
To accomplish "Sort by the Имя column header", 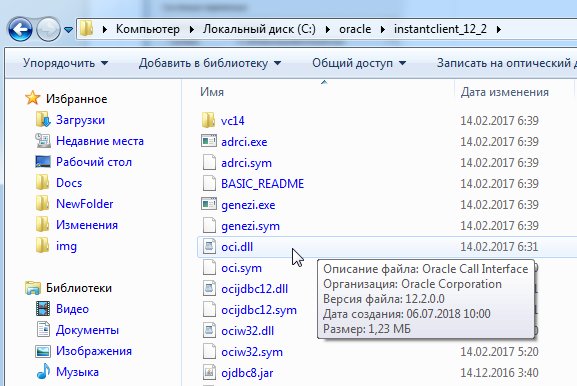I will [x=212, y=92].
